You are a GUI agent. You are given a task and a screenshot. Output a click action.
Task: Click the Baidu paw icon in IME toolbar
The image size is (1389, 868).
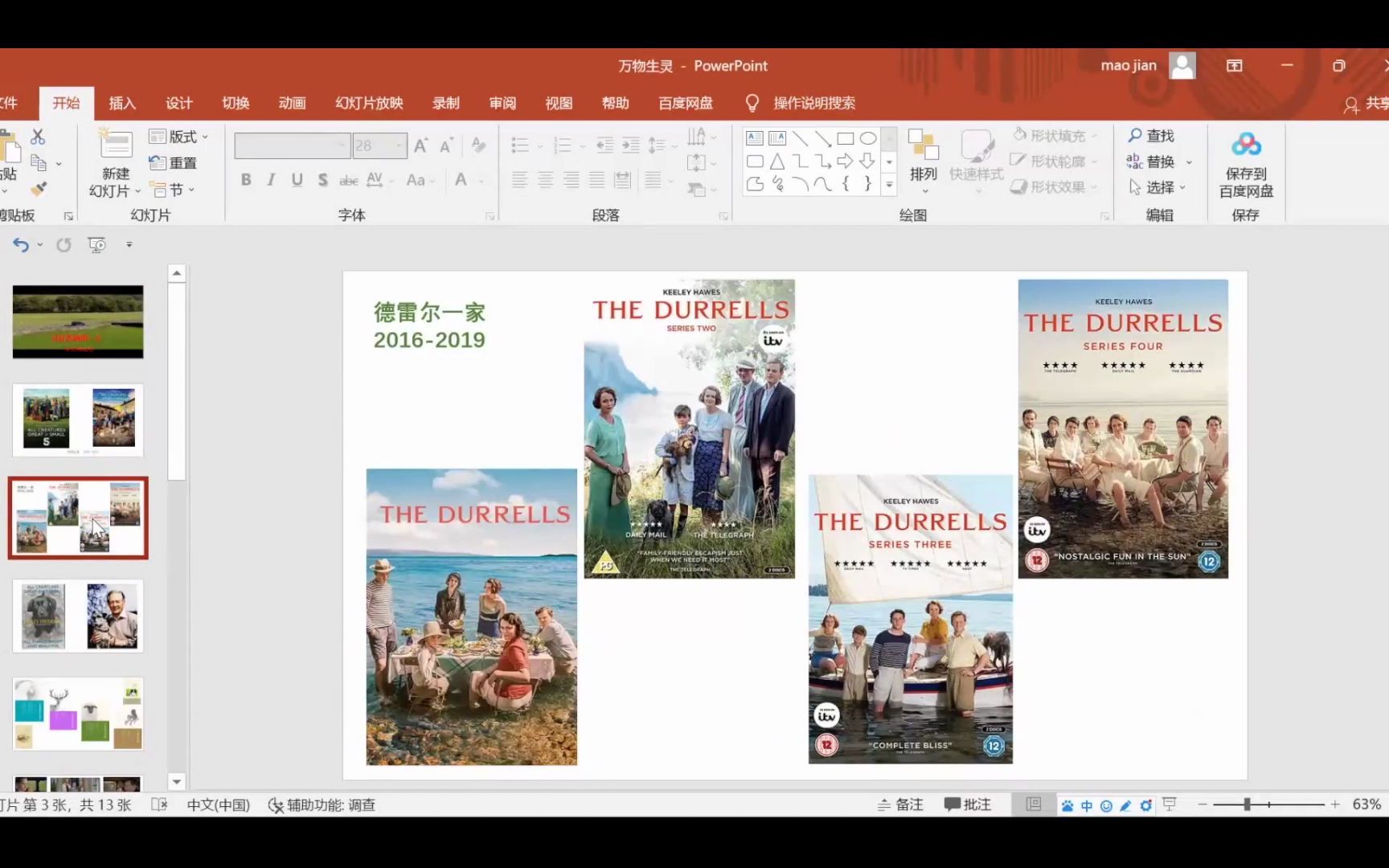point(1067,805)
